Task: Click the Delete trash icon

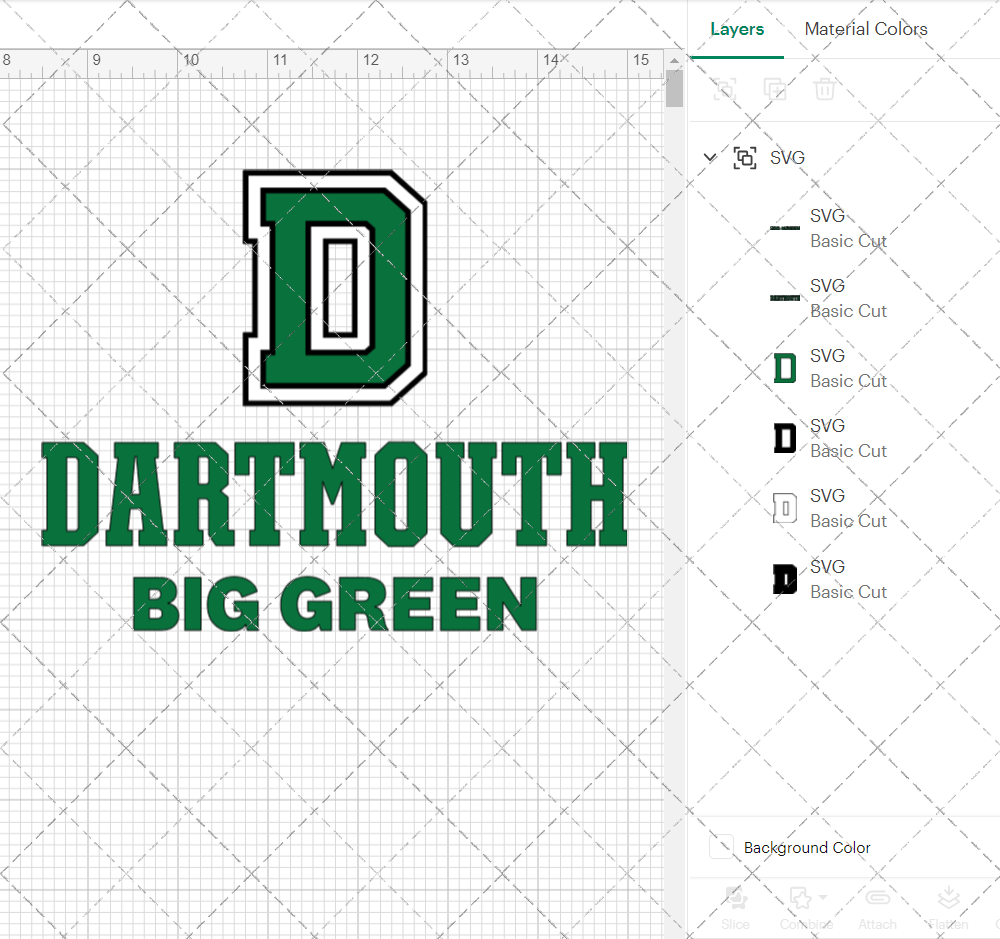Action: coord(824,89)
